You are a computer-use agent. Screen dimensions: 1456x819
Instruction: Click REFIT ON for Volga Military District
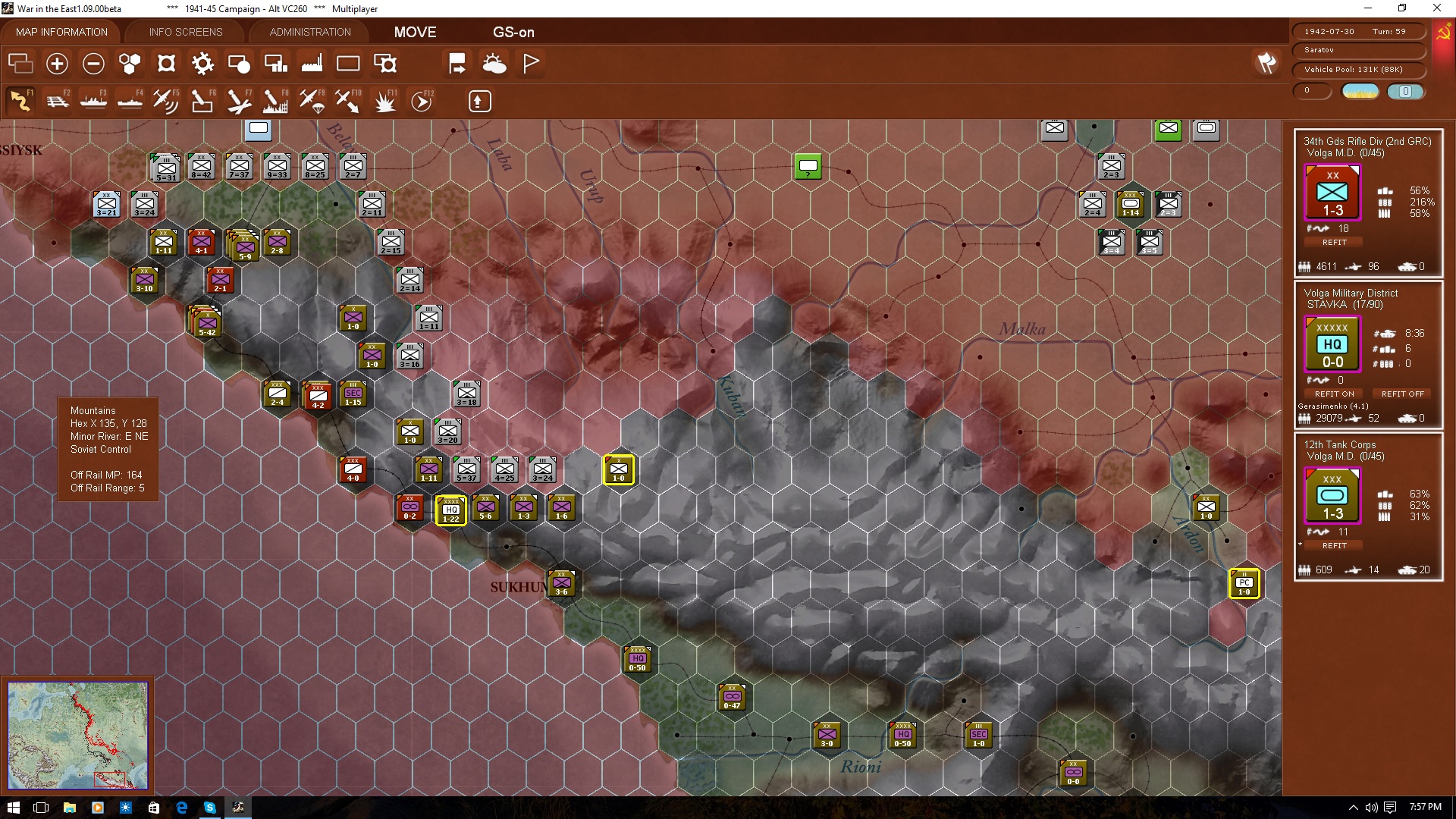[x=1334, y=394]
